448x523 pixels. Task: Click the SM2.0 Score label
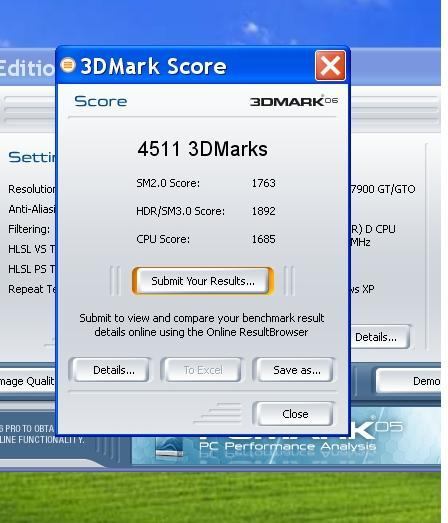point(168,183)
